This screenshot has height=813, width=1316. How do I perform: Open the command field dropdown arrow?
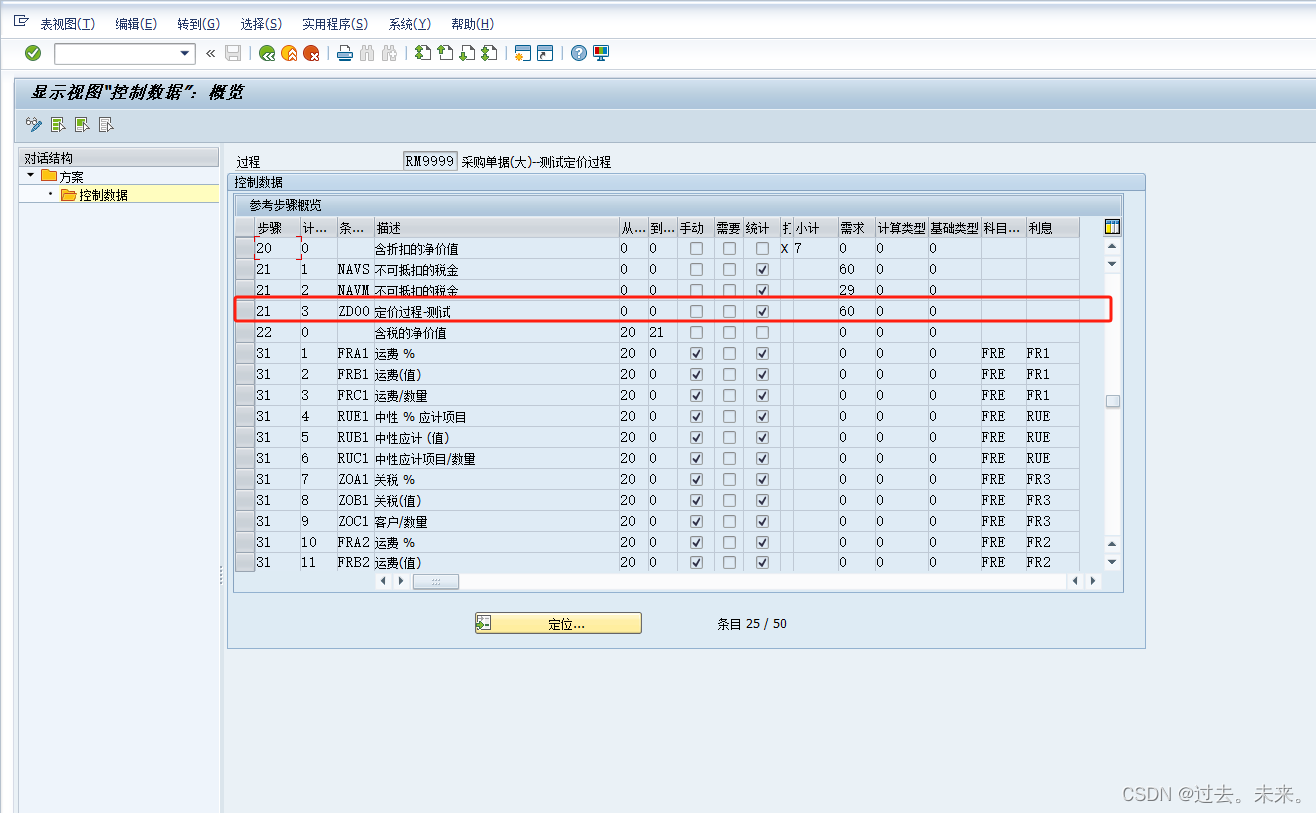coord(185,54)
